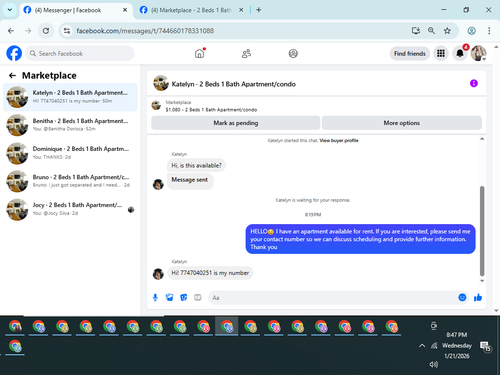This screenshot has width=500, height=375.
Task: Click chat scrollbar thumb
Action: coord(482,231)
